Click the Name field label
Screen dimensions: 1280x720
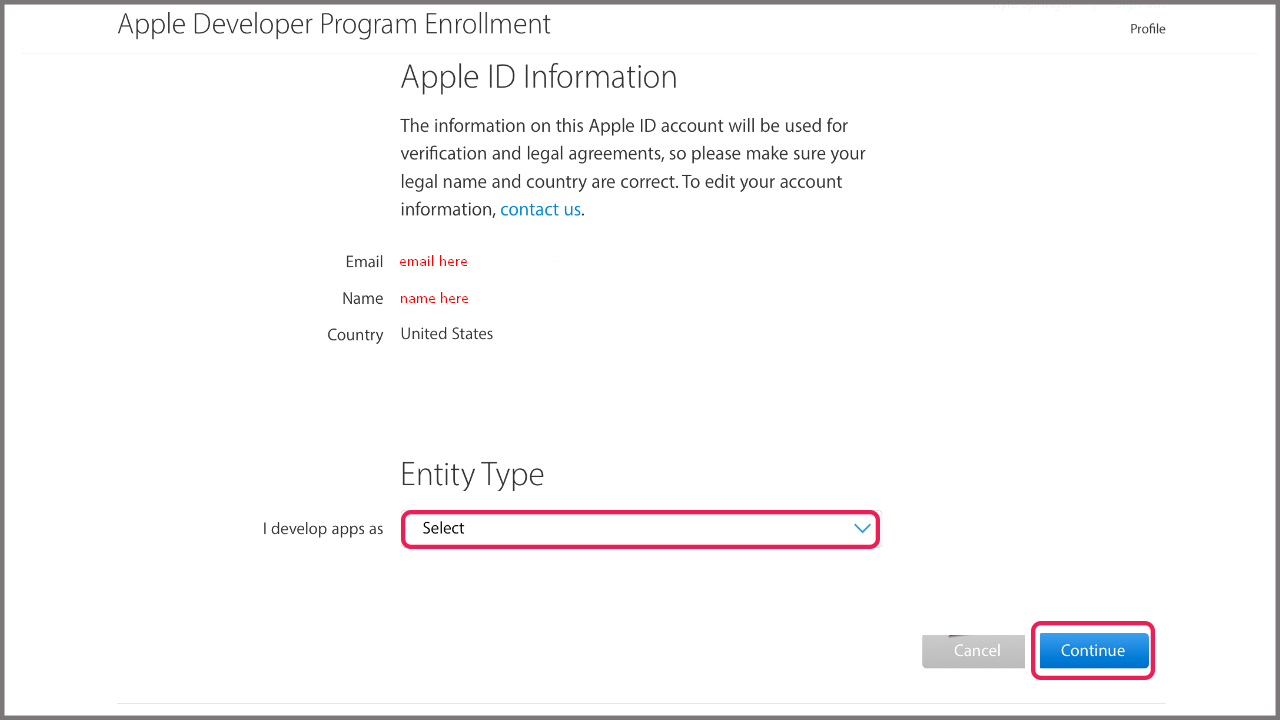point(362,299)
